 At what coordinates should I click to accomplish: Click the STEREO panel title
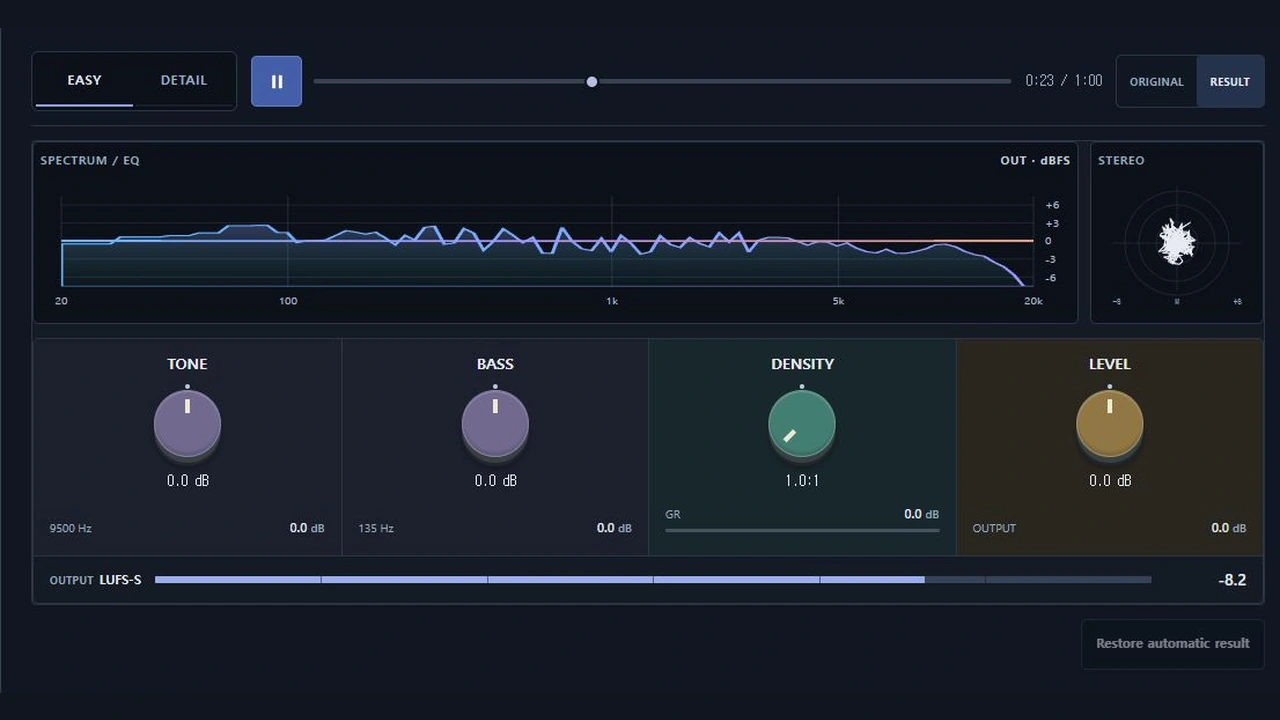pyautogui.click(x=1121, y=160)
